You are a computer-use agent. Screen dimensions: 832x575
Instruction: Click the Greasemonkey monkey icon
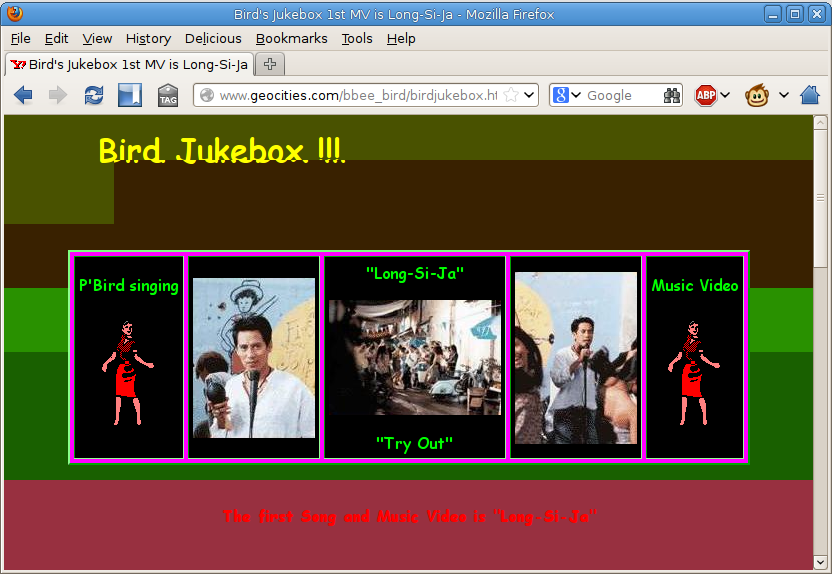tap(757, 95)
